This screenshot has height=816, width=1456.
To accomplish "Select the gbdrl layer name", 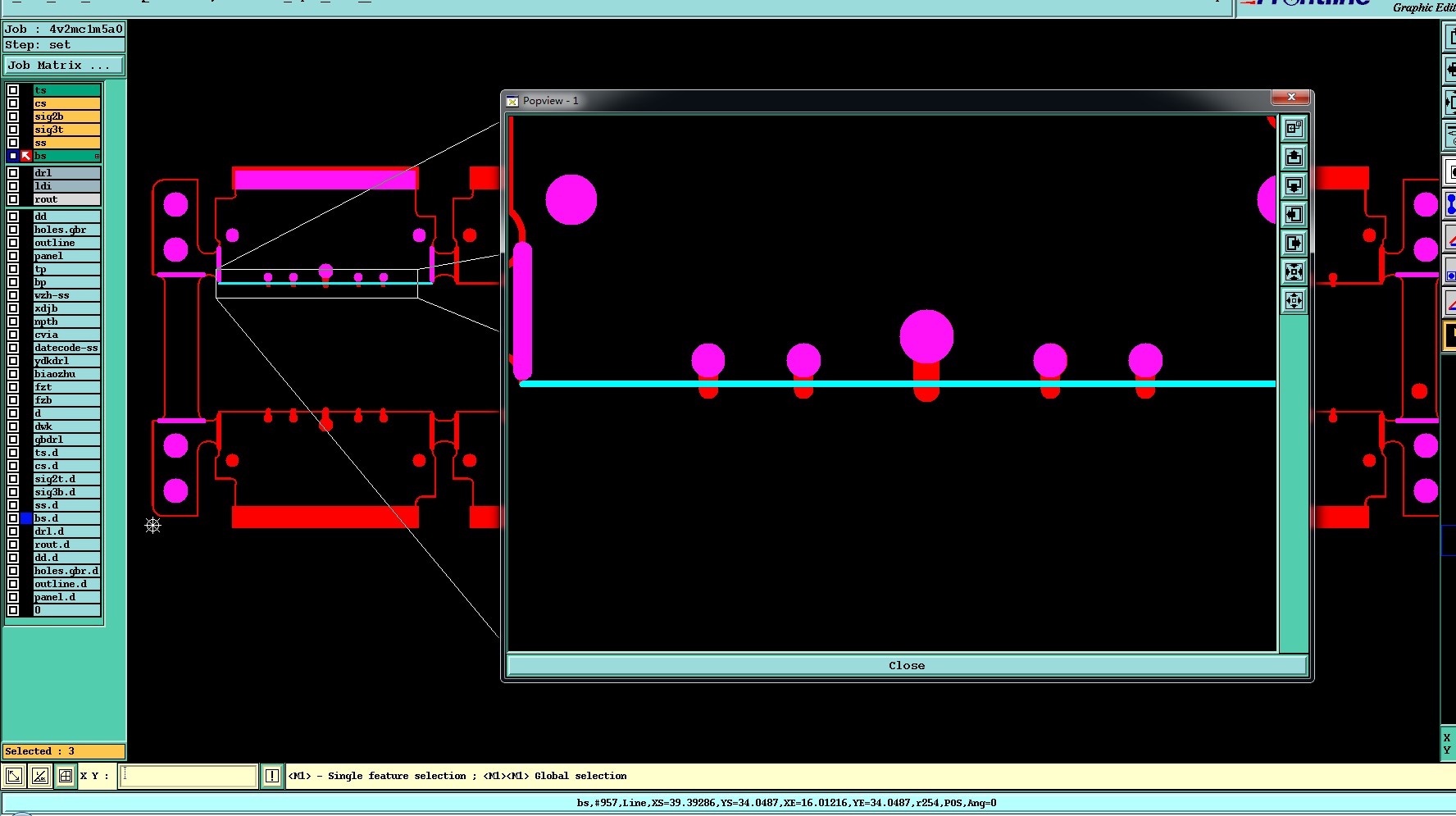I will point(66,440).
